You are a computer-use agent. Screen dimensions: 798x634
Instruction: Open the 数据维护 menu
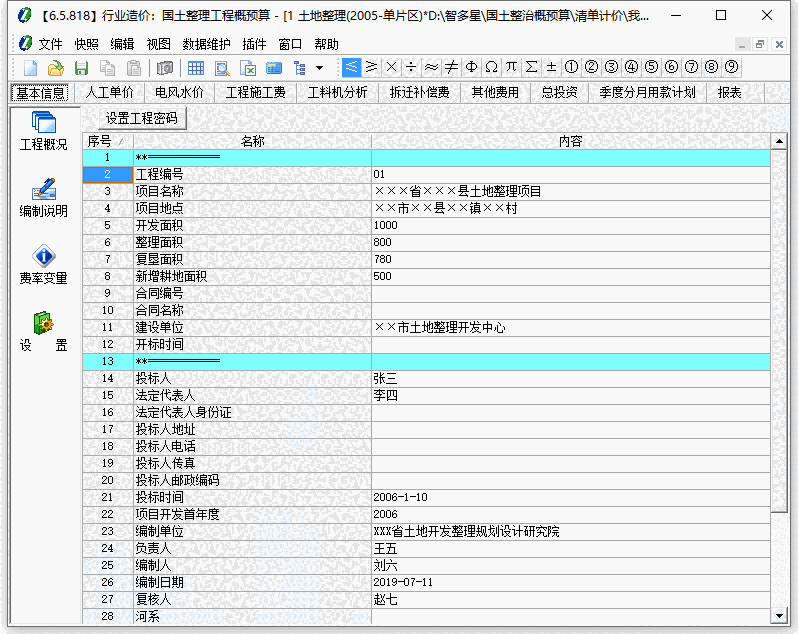coord(206,44)
